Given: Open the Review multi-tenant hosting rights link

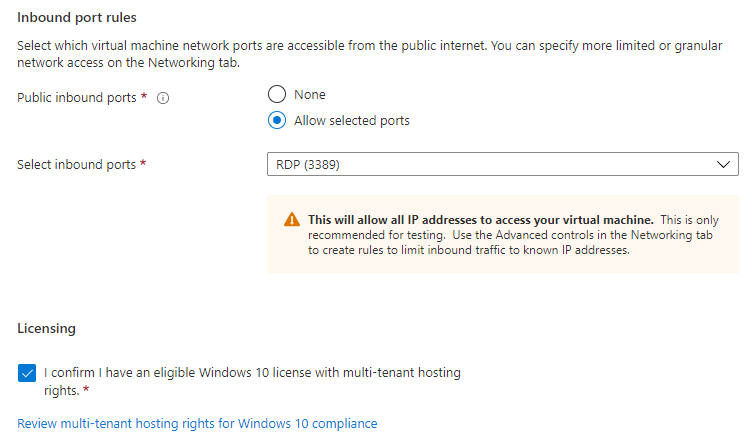Looking at the screenshot, I should (197, 424).
